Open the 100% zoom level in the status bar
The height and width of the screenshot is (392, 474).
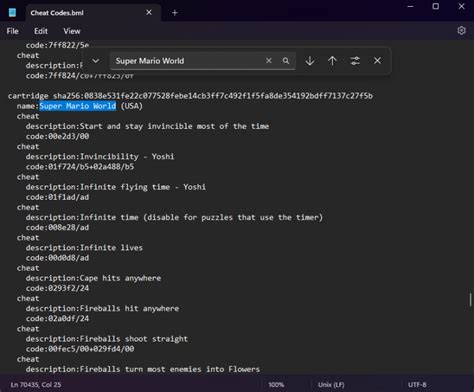(276, 385)
